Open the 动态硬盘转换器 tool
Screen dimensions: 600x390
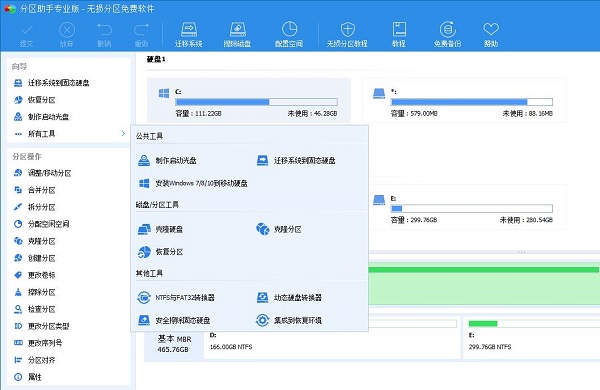click(x=289, y=297)
